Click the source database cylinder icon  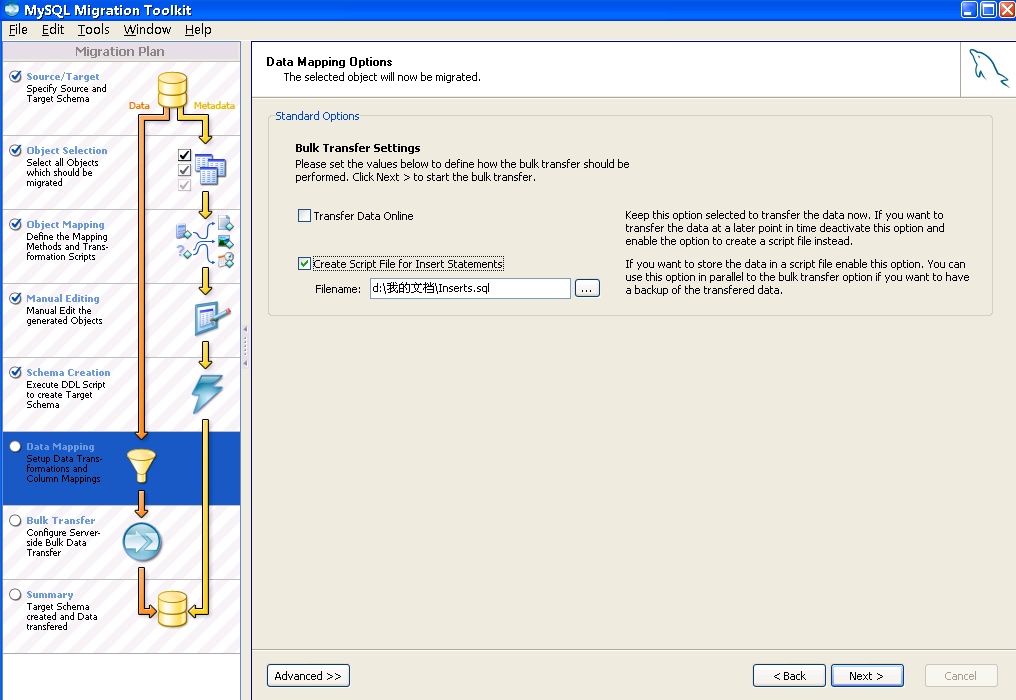pyautogui.click(x=172, y=89)
